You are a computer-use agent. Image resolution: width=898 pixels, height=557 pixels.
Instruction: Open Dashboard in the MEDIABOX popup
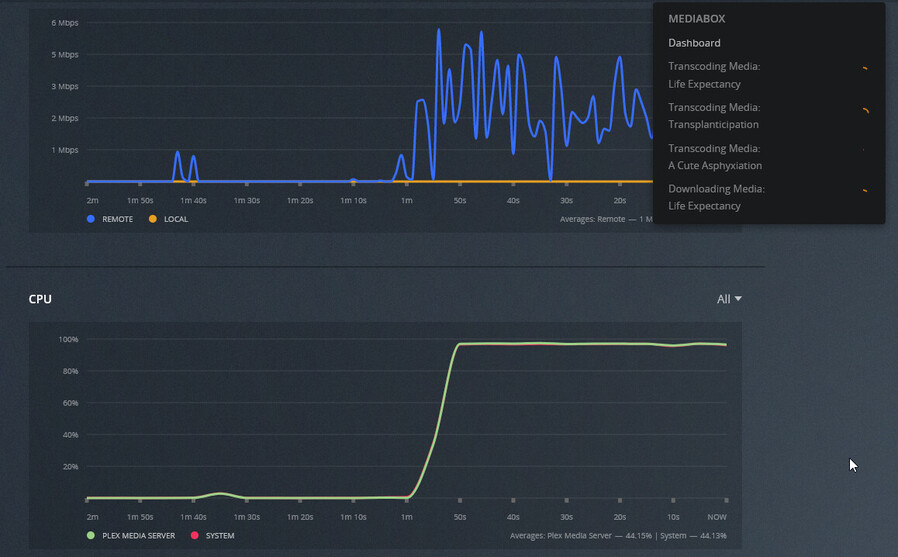pyautogui.click(x=694, y=43)
